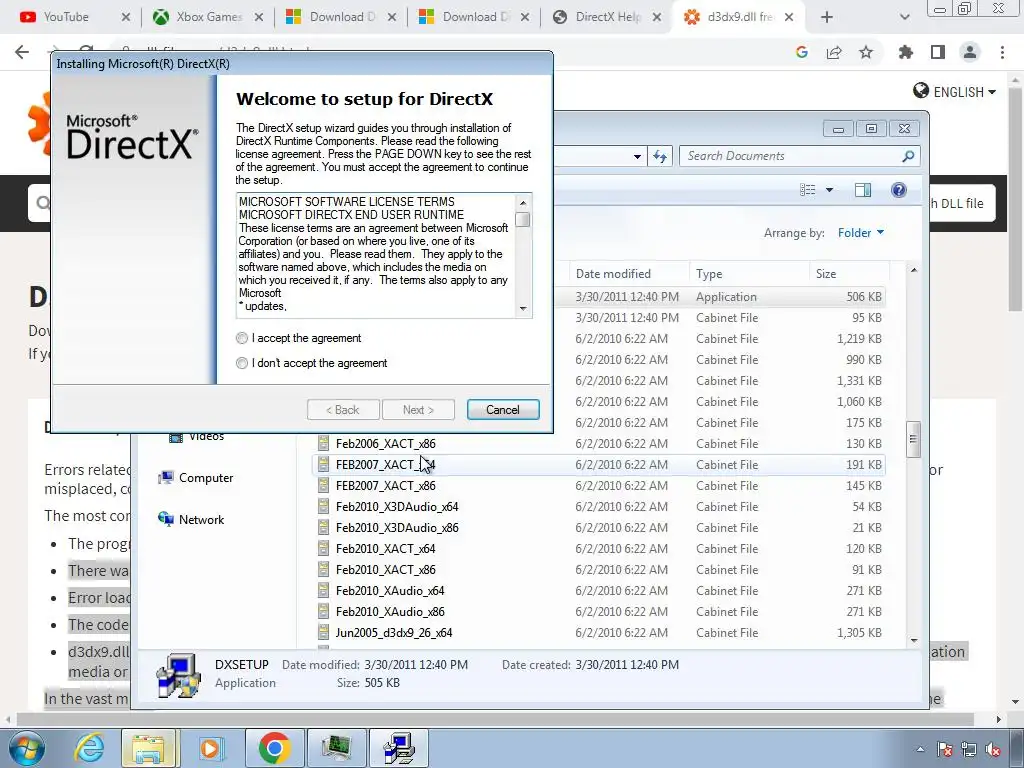
Task: Toggle Chrome side panel icon
Action: click(x=938, y=52)
